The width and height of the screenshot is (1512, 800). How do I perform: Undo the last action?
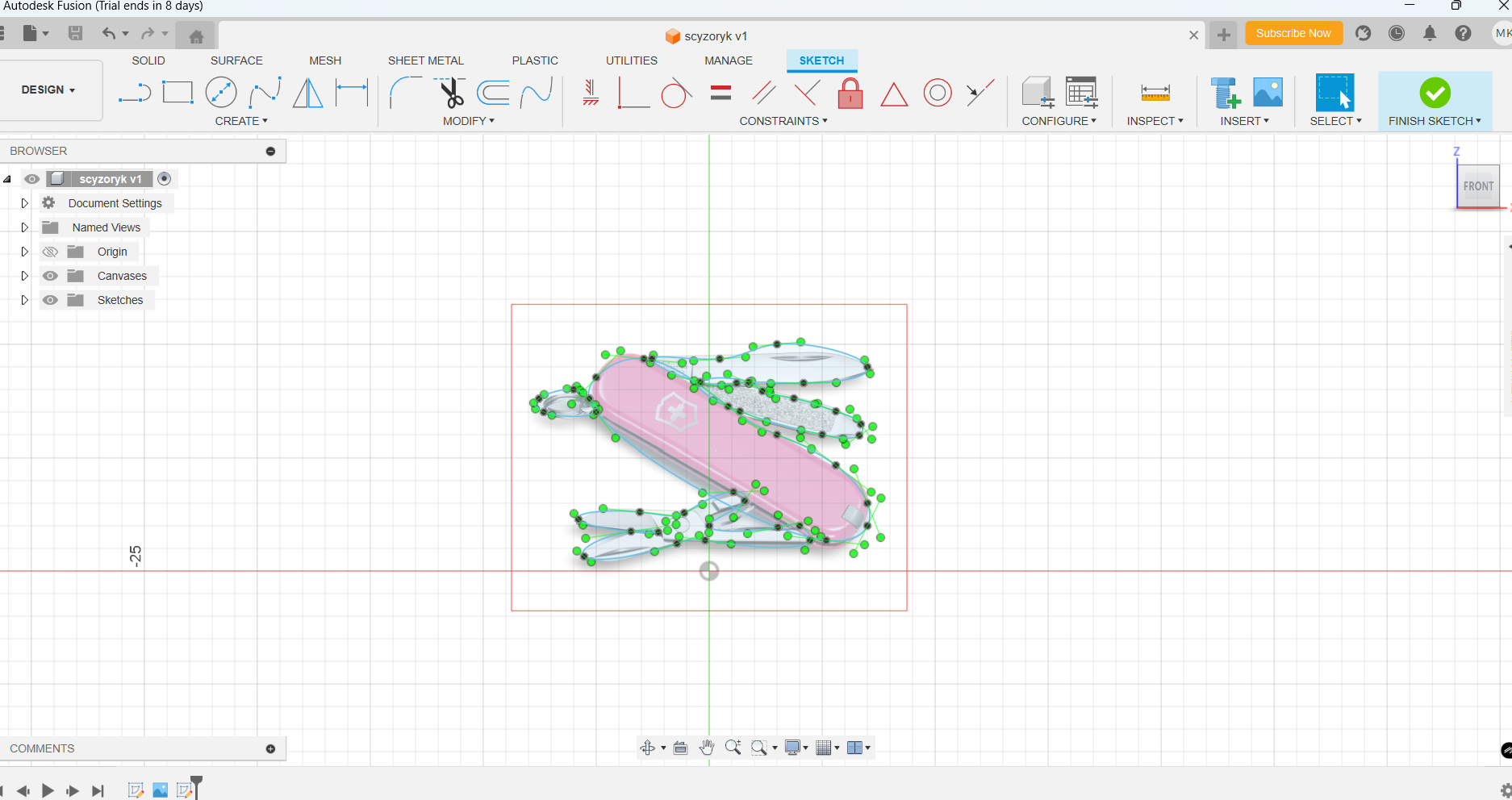tap(109, 34)
